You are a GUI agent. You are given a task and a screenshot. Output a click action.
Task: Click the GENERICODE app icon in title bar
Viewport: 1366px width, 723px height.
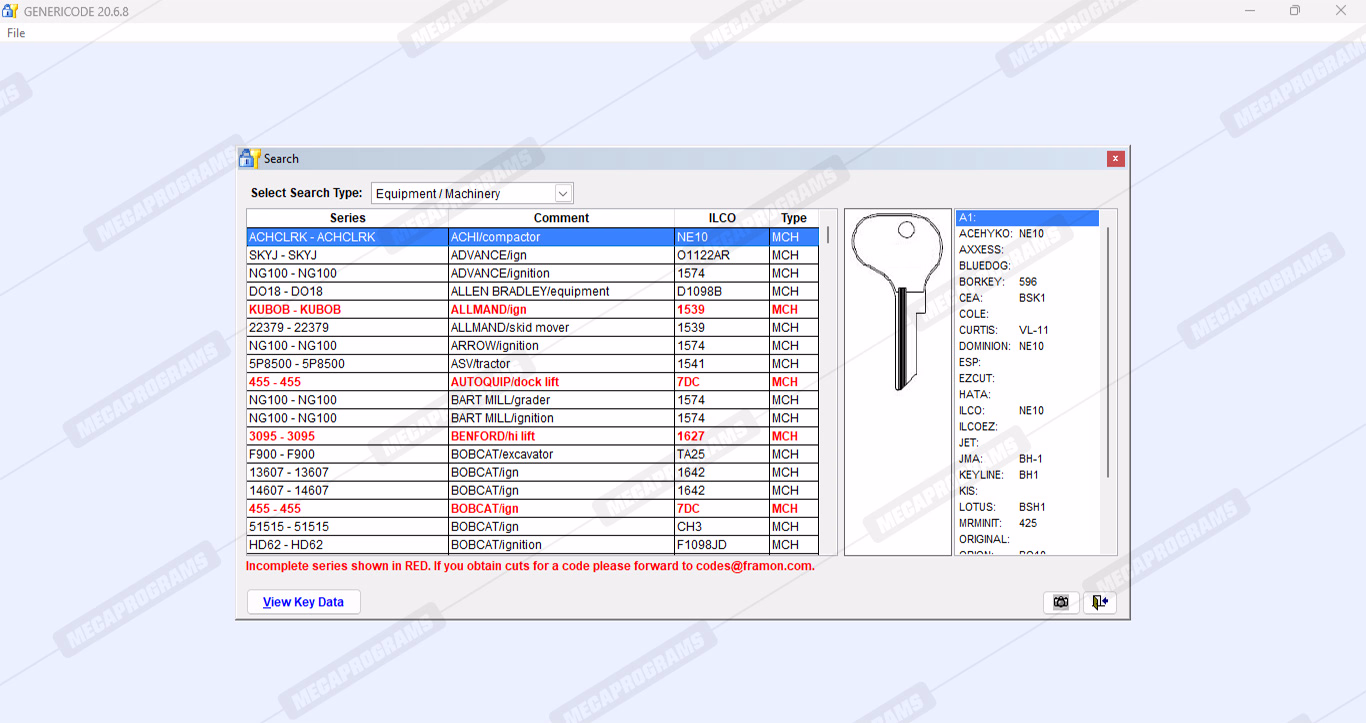coord(10,11)
